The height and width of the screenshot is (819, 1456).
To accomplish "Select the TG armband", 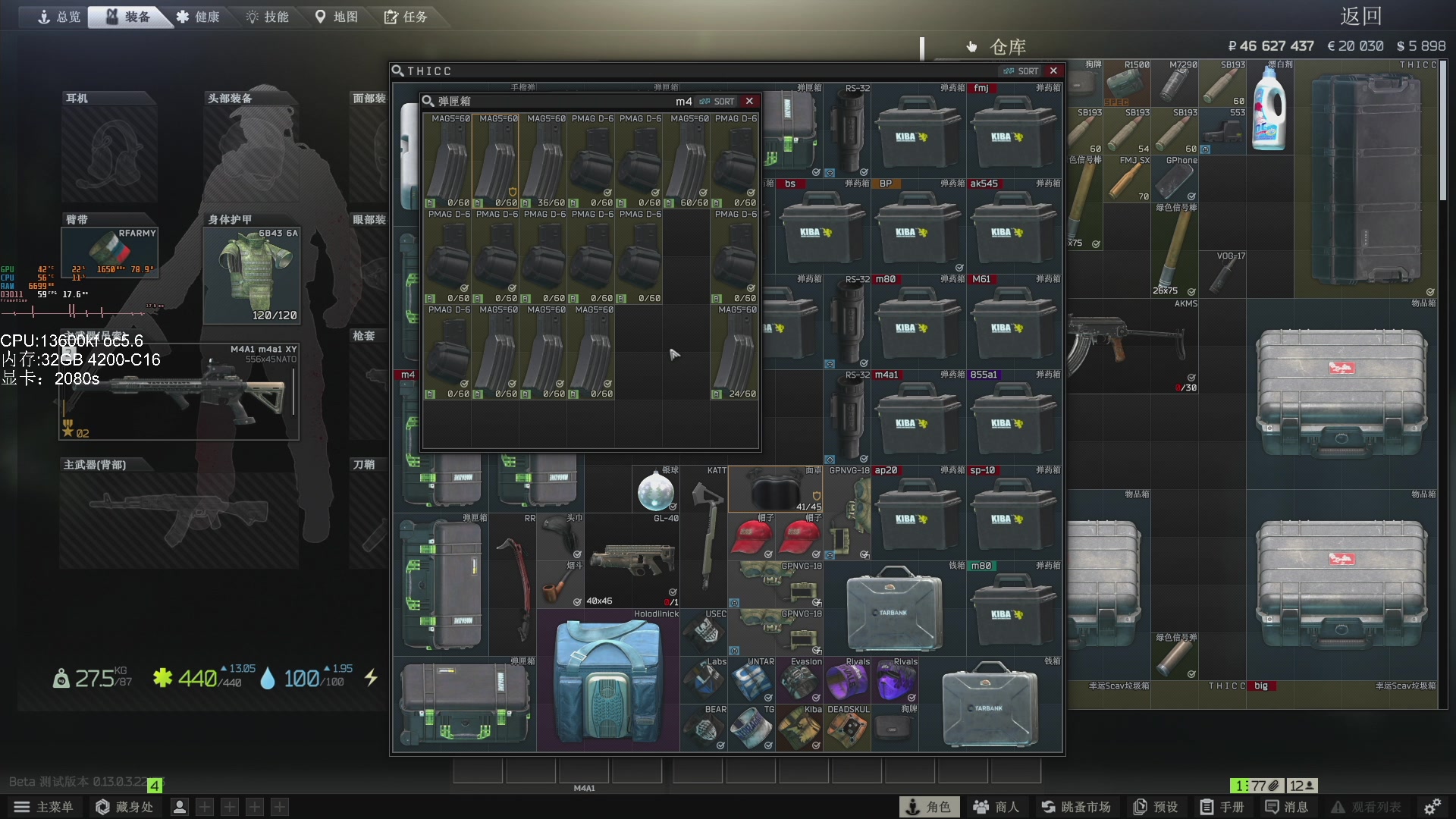I will pyautogui.click(x=752, y=728).
